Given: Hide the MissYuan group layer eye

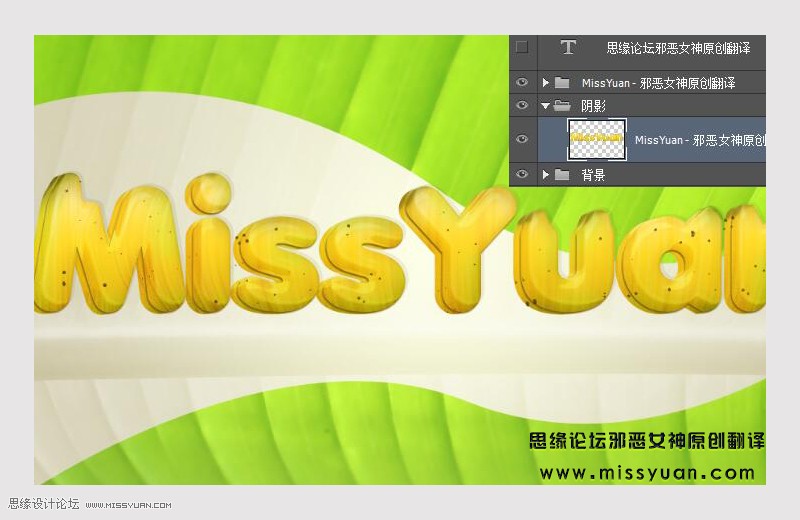Looking at the screenshot, I should click(522, 82).
